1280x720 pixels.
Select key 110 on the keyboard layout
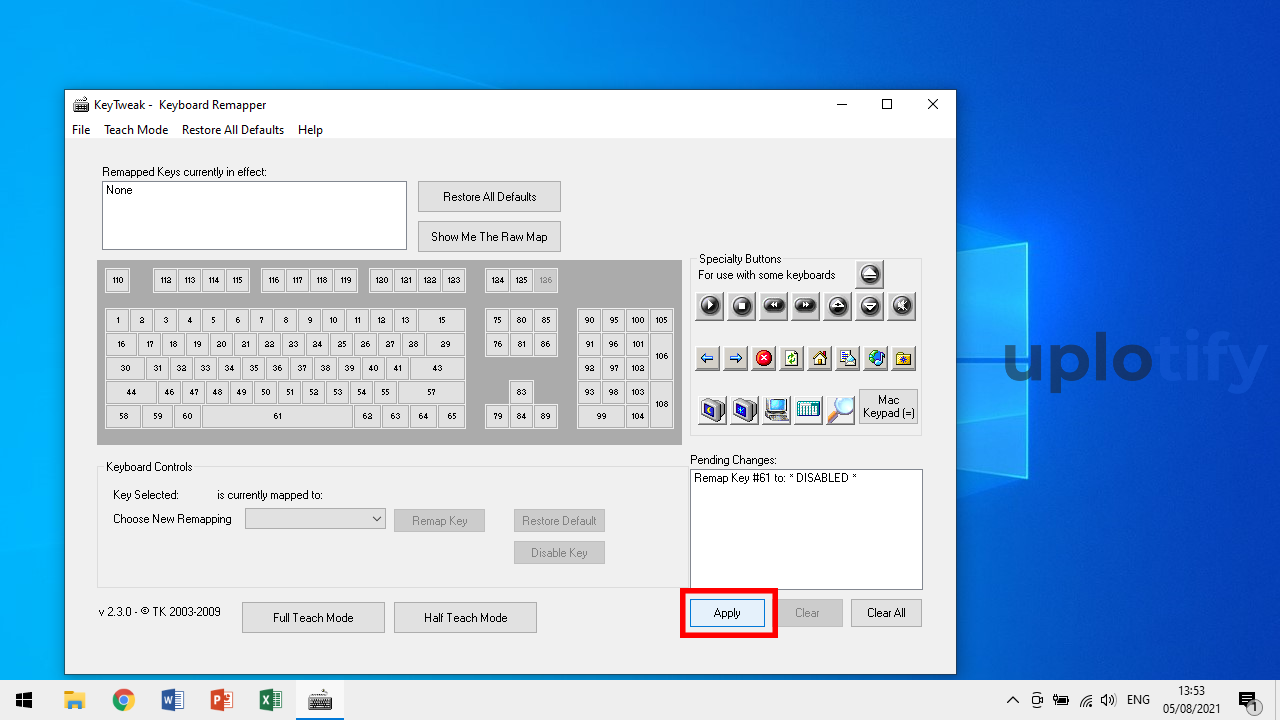click(x=118, y=280)
